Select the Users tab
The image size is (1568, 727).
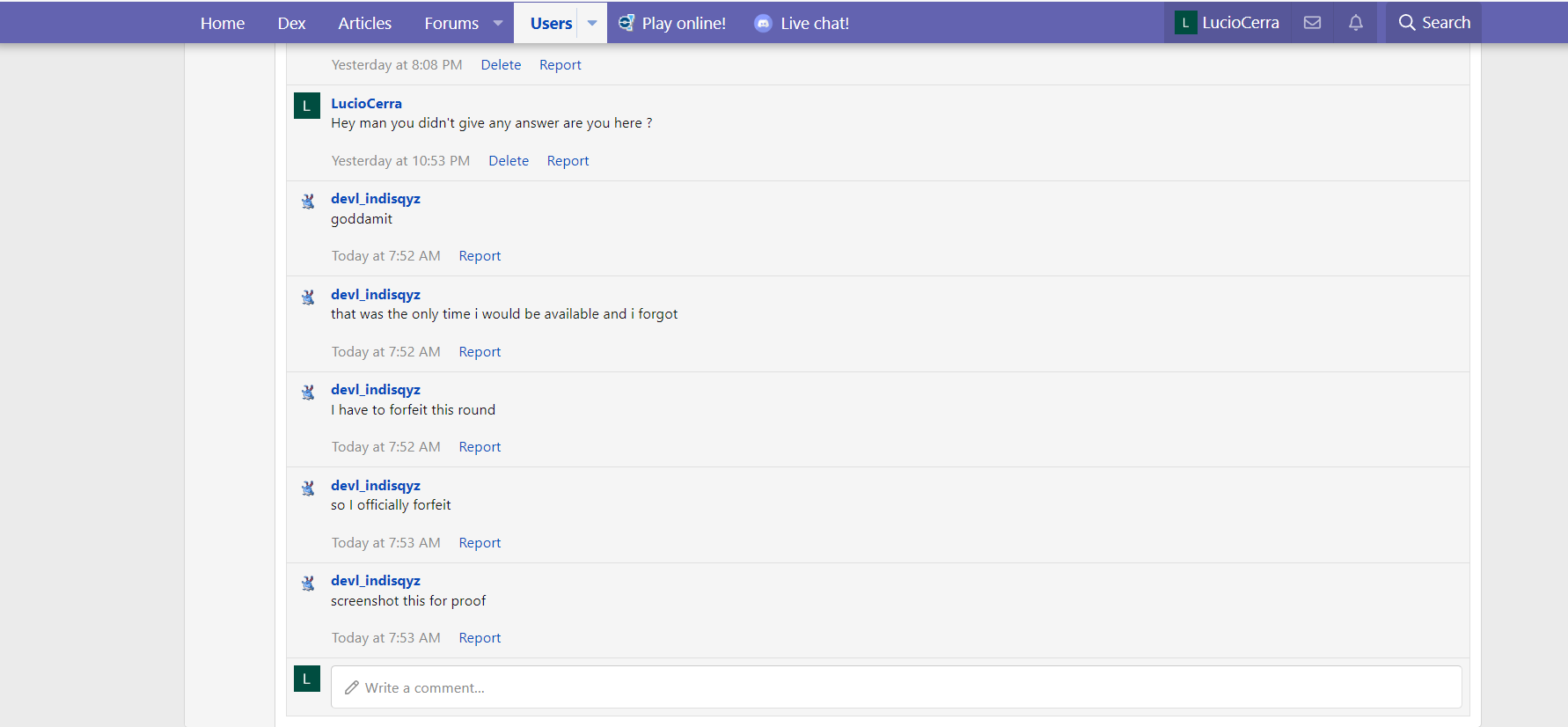coord(551,23)
